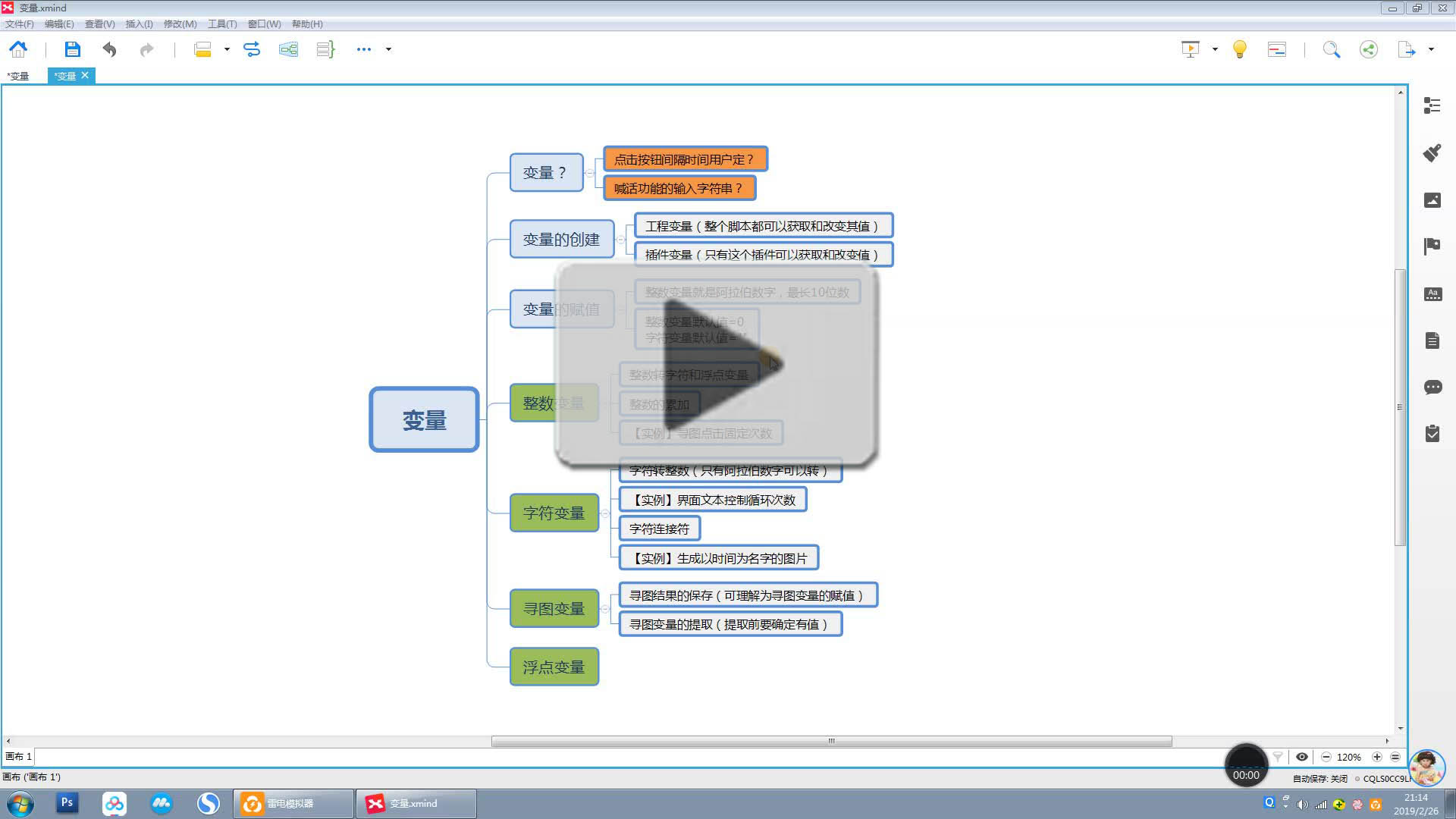Select the 浮点变量 topic
The width and height of the screenshot is (1456, 819).
coord(554,667)
